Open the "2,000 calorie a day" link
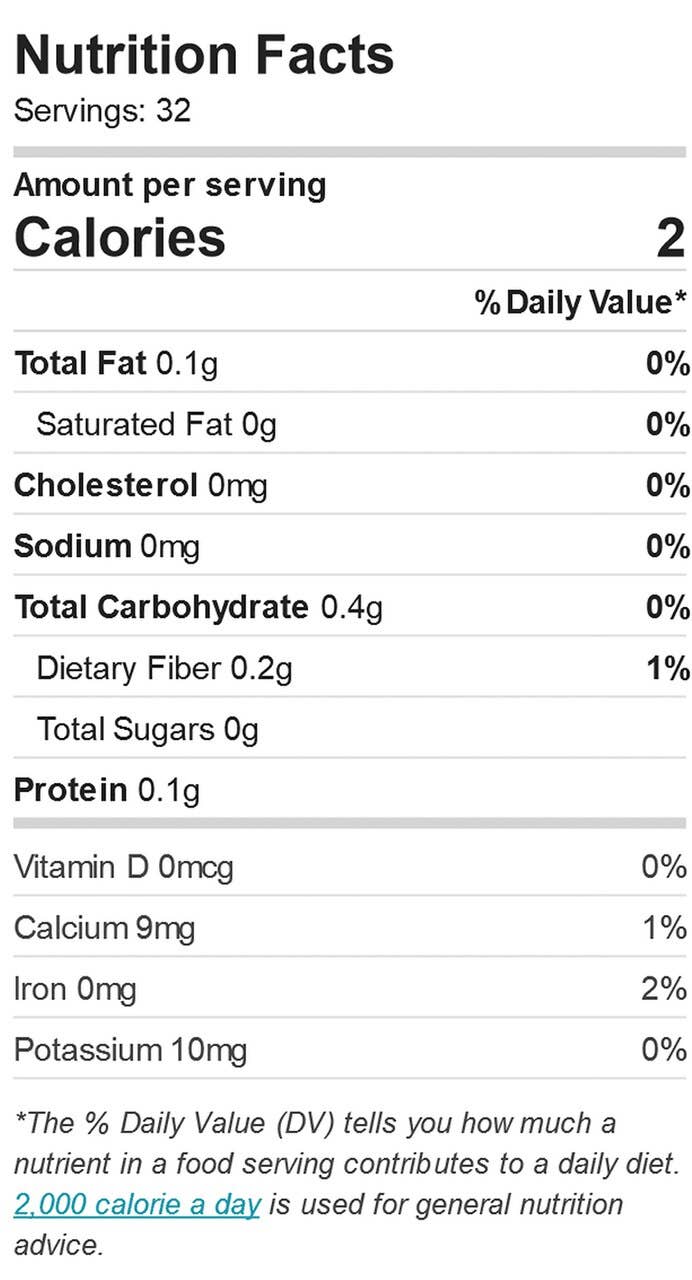 click(x=137, y=1204)
